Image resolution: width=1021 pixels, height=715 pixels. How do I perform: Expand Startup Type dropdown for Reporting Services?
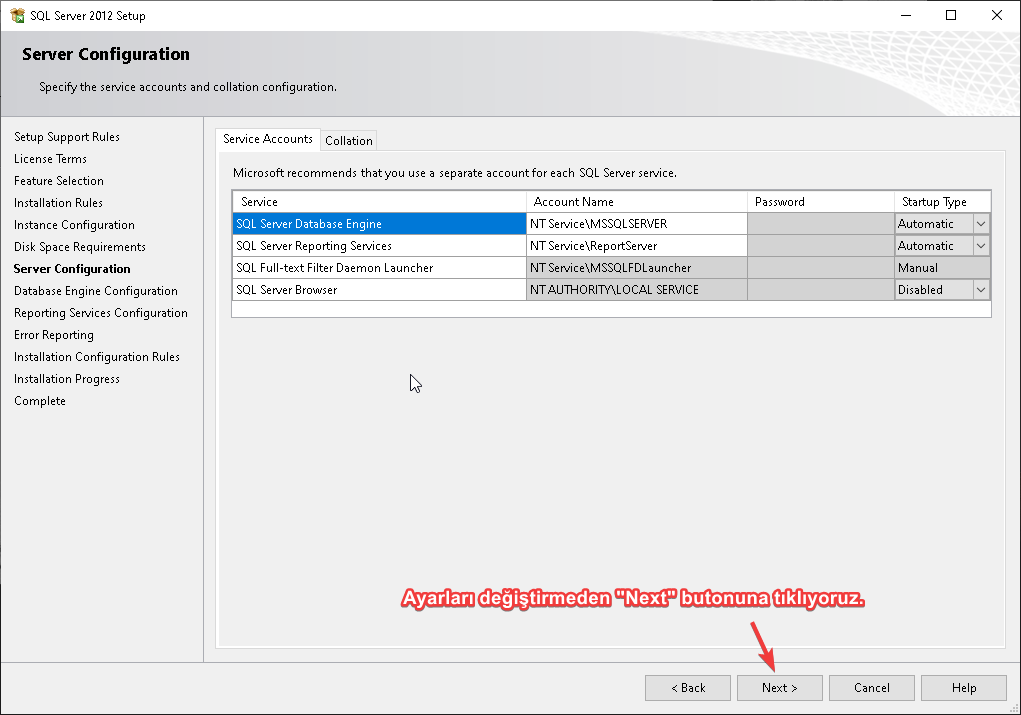pos(981,246)
